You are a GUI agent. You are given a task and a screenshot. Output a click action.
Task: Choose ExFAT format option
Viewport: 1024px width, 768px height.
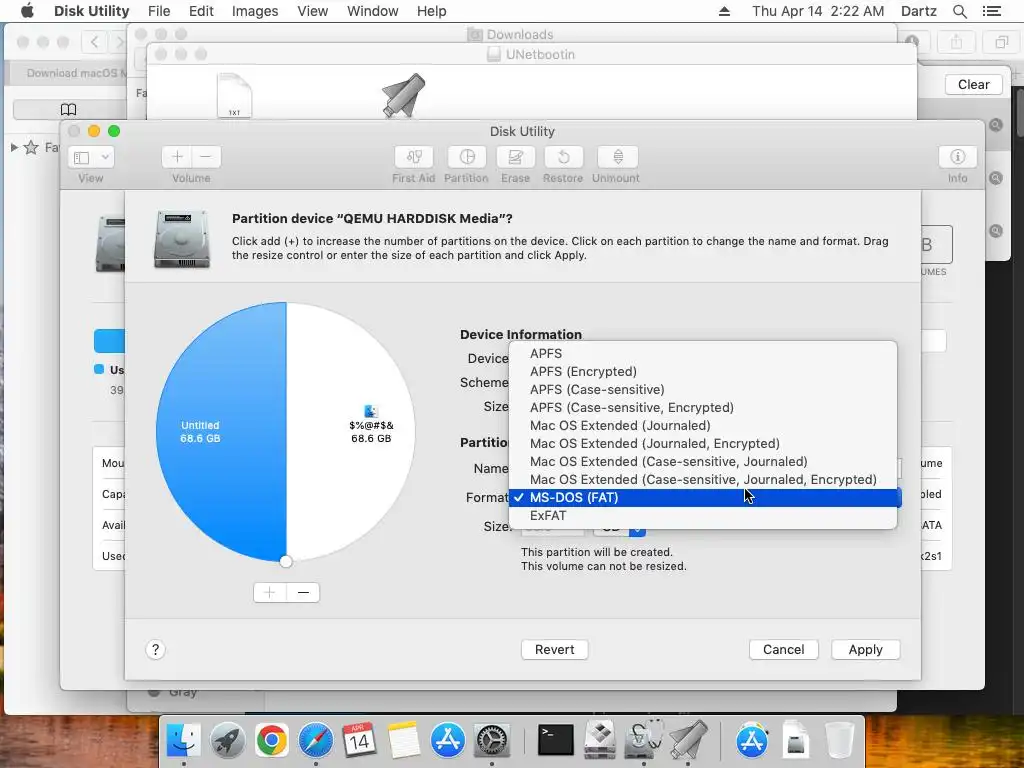pos(703,515)
